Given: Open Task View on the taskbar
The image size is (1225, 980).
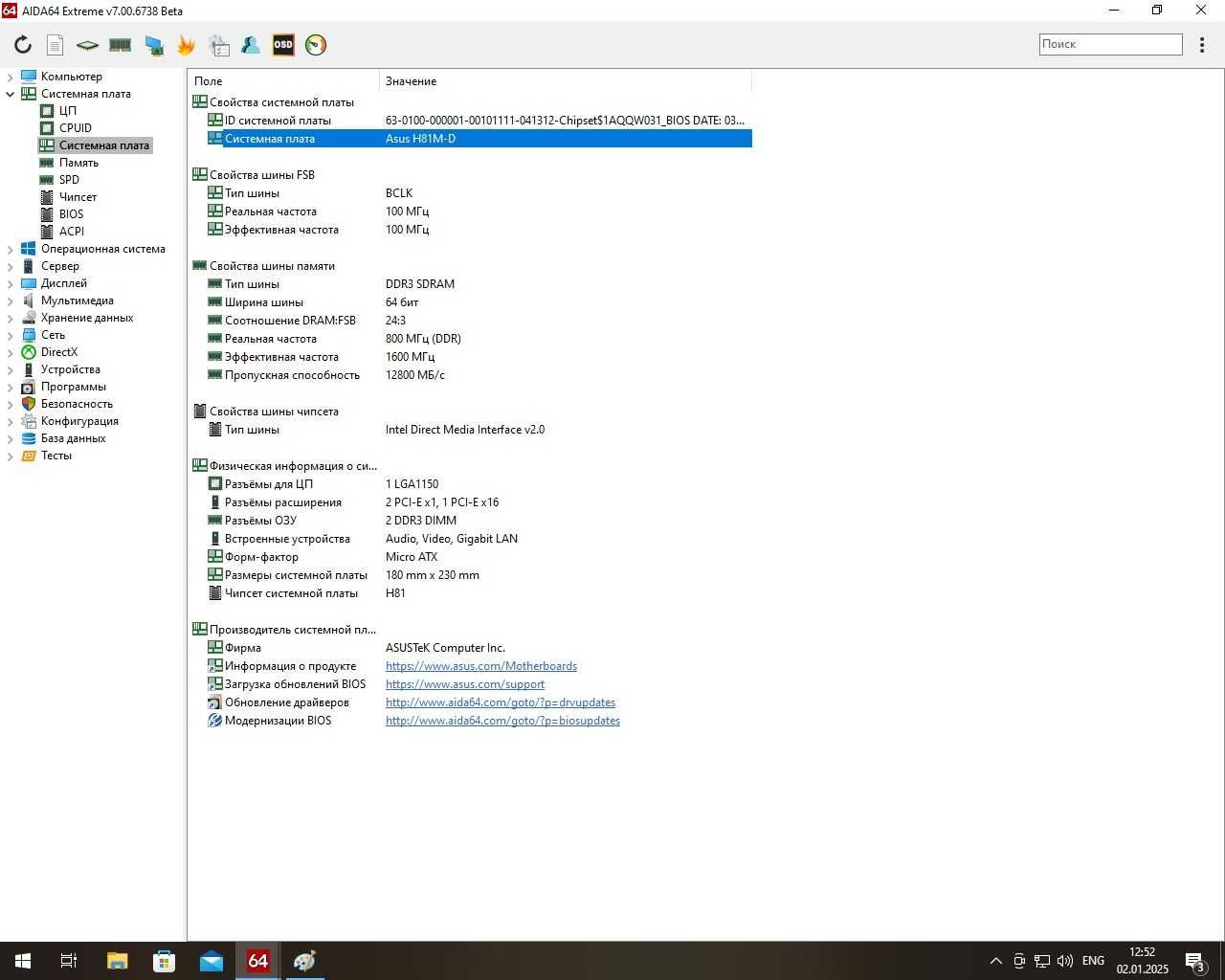Looking at the screenshot, I should pyautogui.click(x=69, y=961).
